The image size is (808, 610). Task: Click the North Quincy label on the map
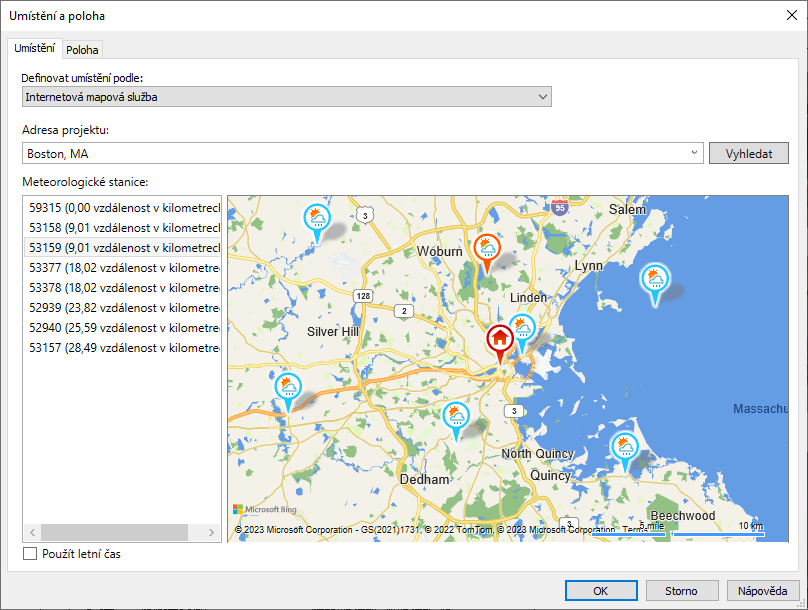[x=537, y=454]
